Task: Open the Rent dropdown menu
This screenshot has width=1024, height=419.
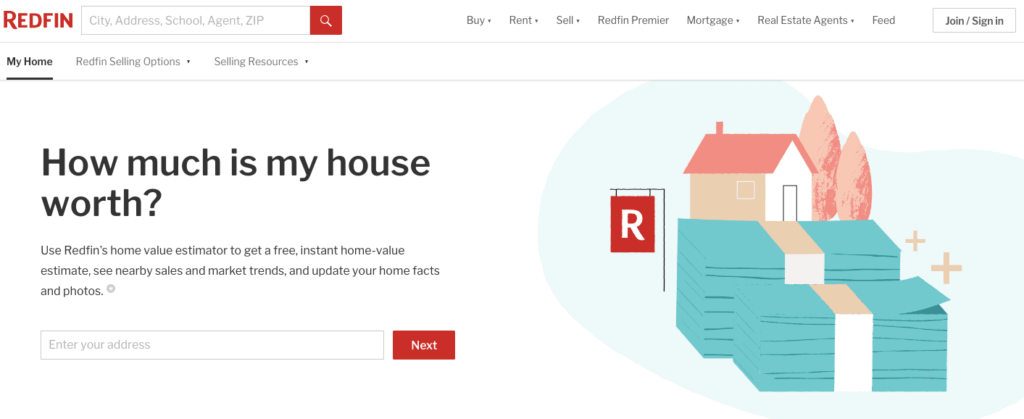Action: (524, 20)
